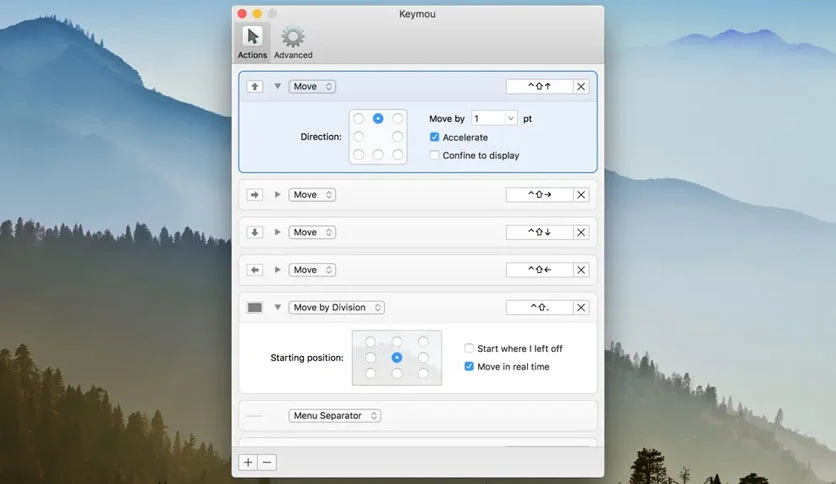Image resolution: width=836 pixels, height=484 pixels.
Task: Click the up arrow action icon
Action: click(254, 86)
